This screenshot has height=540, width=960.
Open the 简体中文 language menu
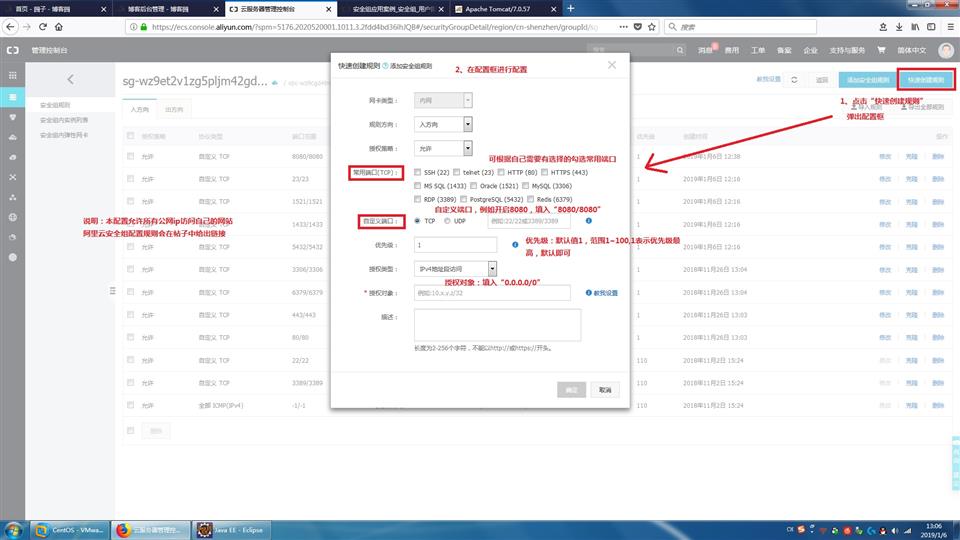point(912,50)
